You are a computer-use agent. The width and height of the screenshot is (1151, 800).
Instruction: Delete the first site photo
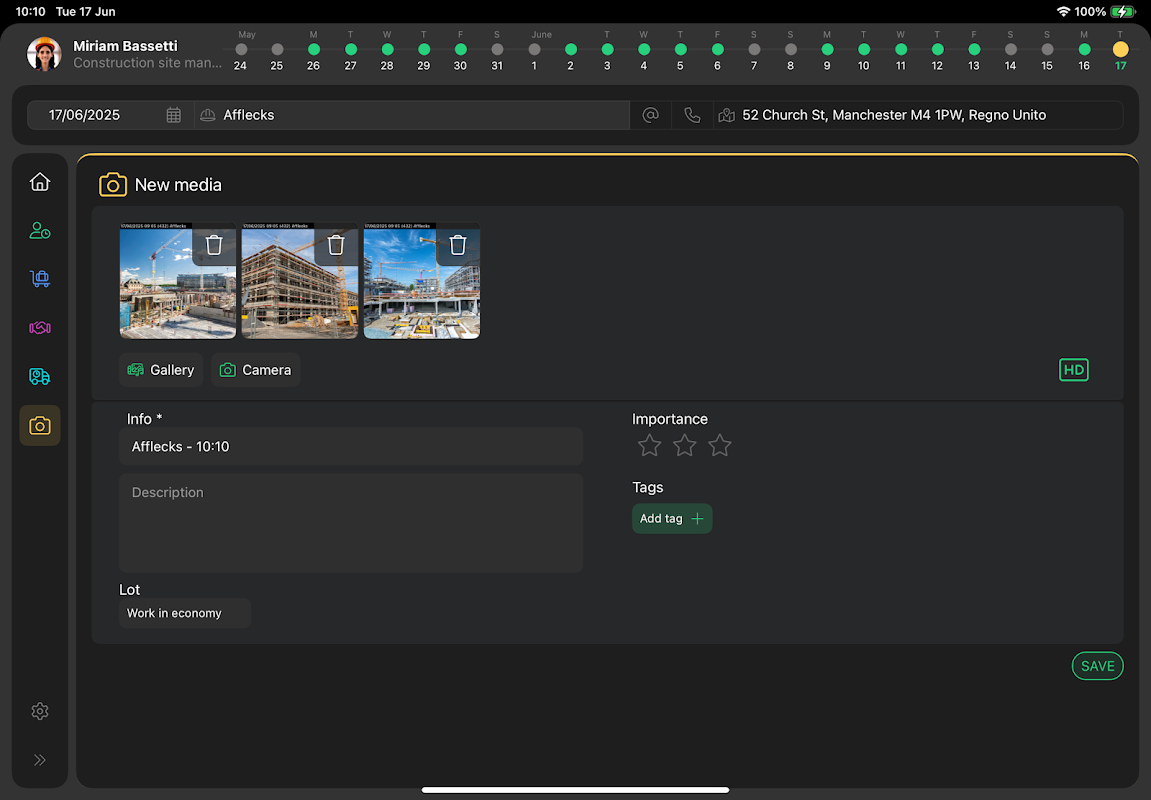[x=214, y=245]
